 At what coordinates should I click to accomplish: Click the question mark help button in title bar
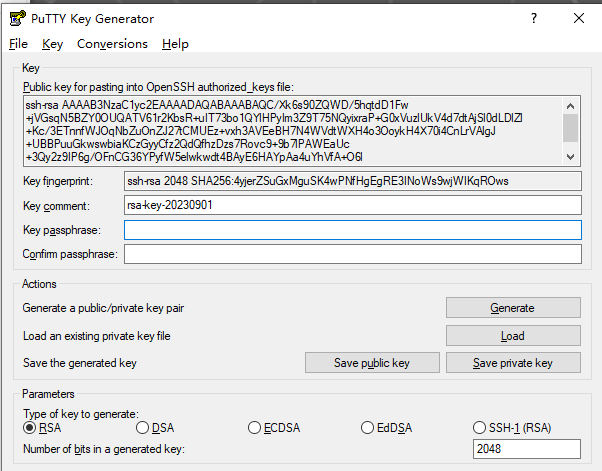tap(534, 18)
